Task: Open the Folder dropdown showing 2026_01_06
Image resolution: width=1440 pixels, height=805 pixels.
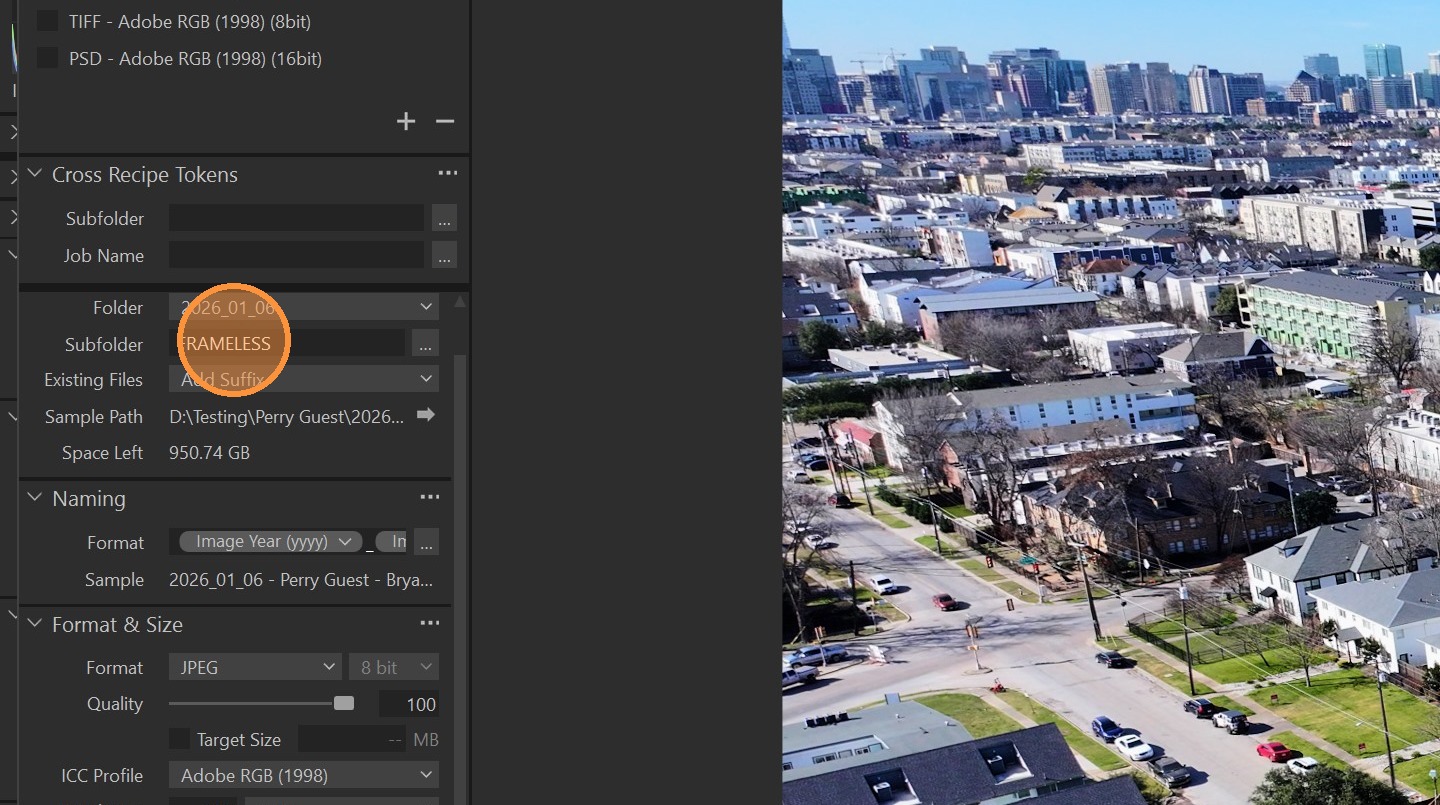Action: pyautogui.click(x=304, y=307)
